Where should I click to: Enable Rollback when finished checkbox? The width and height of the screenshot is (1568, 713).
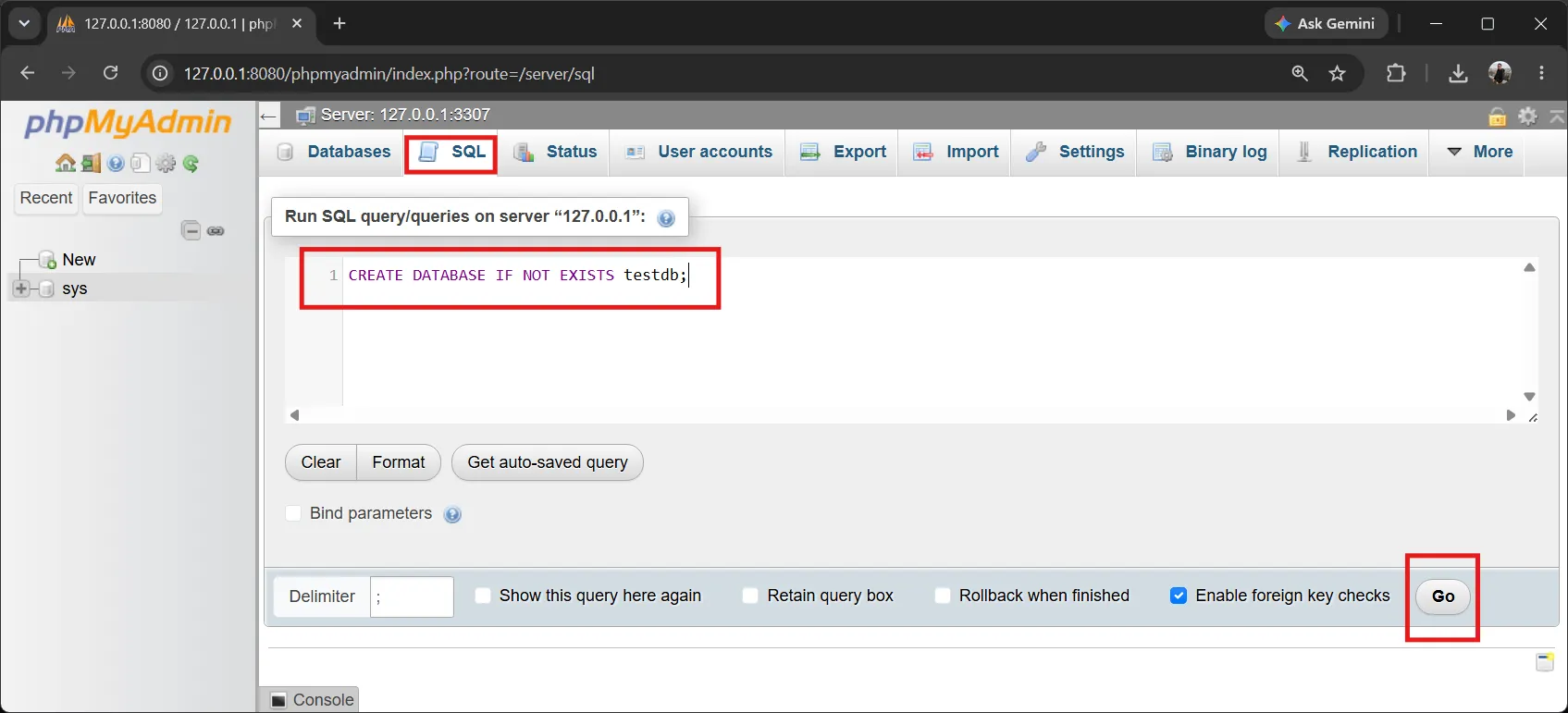(943, 596)
